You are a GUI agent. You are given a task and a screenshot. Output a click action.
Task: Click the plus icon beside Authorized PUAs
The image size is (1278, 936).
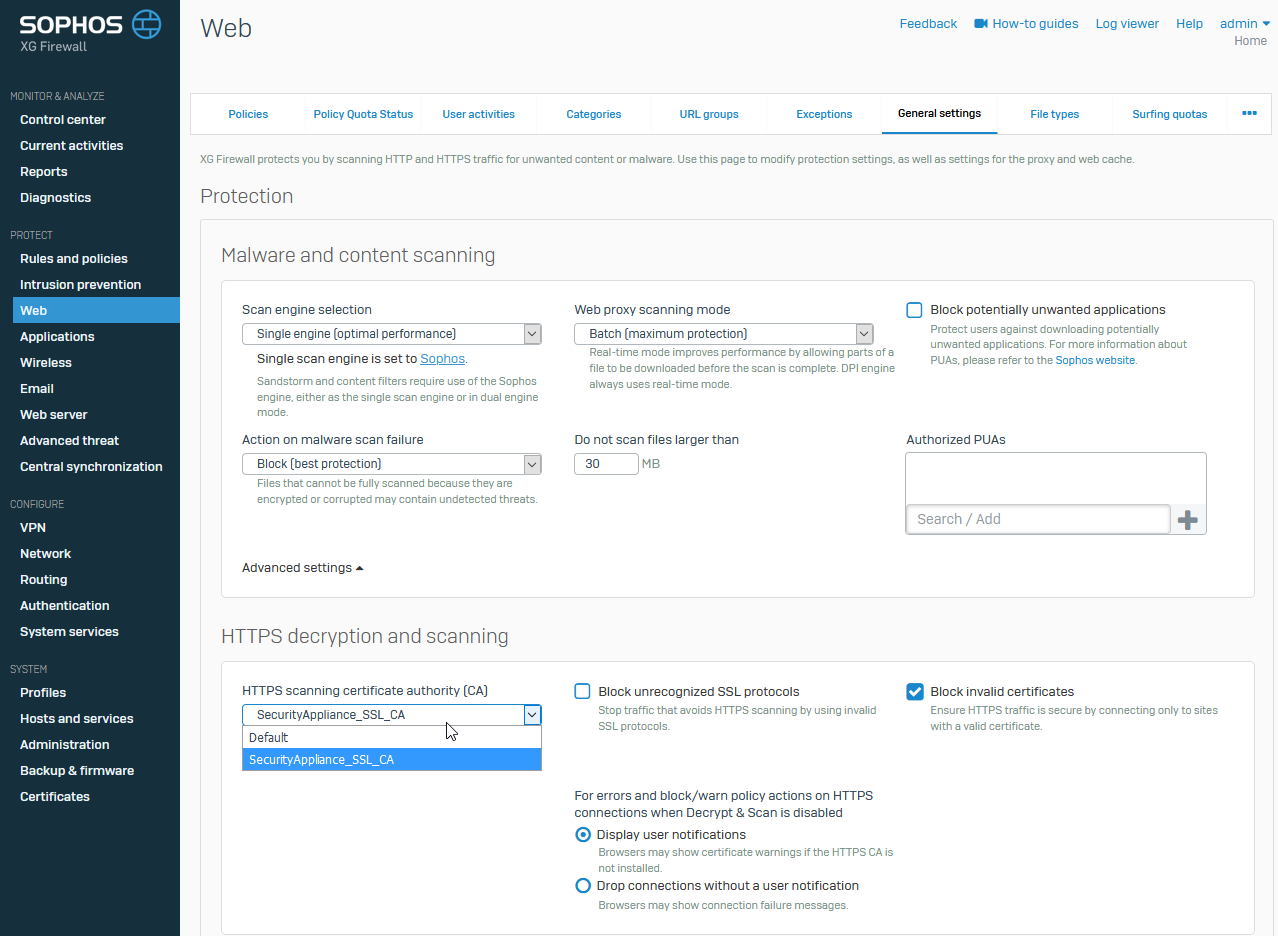click(x=1187, y=520)
